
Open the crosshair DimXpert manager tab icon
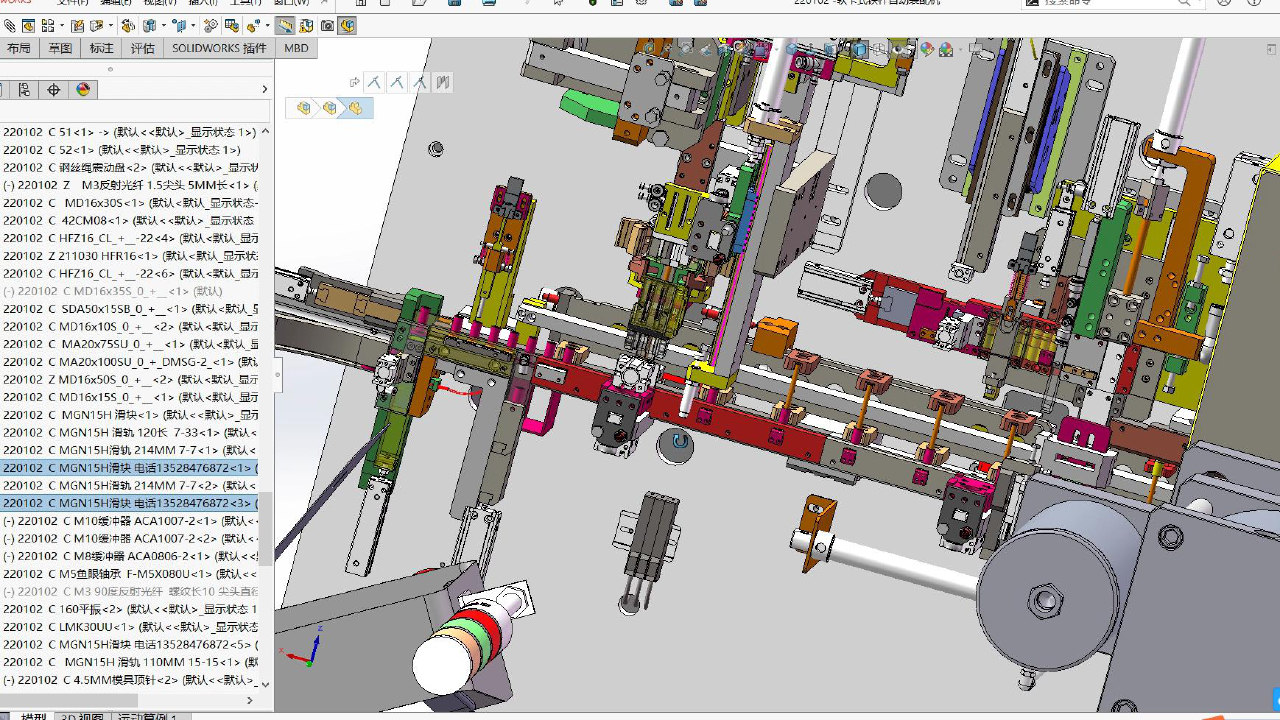pyautogui.click(x=53, y=89)
